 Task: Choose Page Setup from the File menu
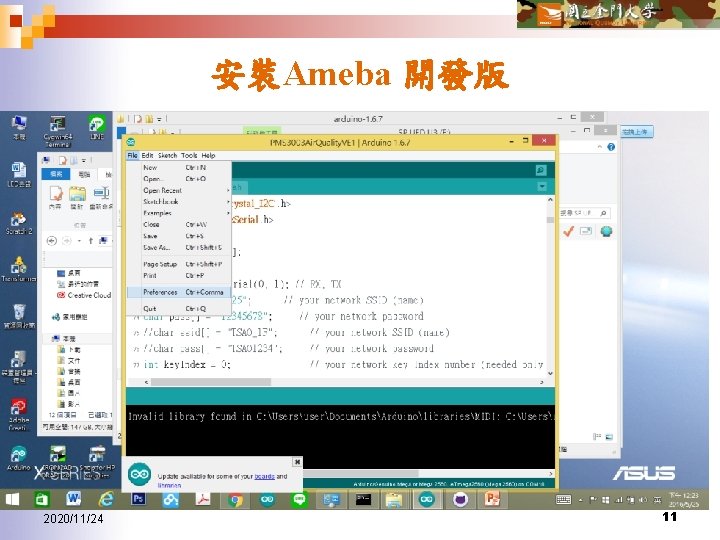pos(179,264)
